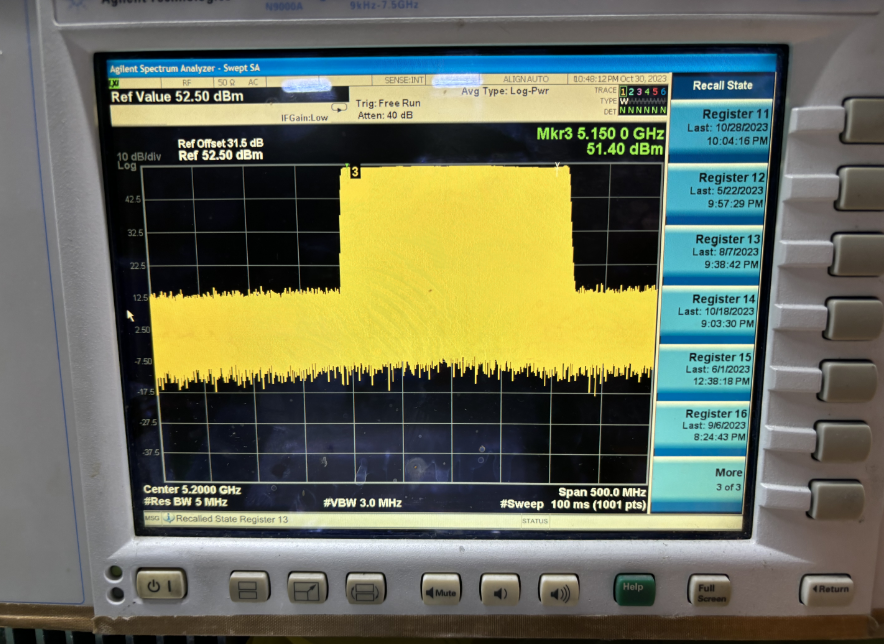Recall state from Register 13 softkey
The height and width of the screenshot is (644, 884).
click(714, 253)
